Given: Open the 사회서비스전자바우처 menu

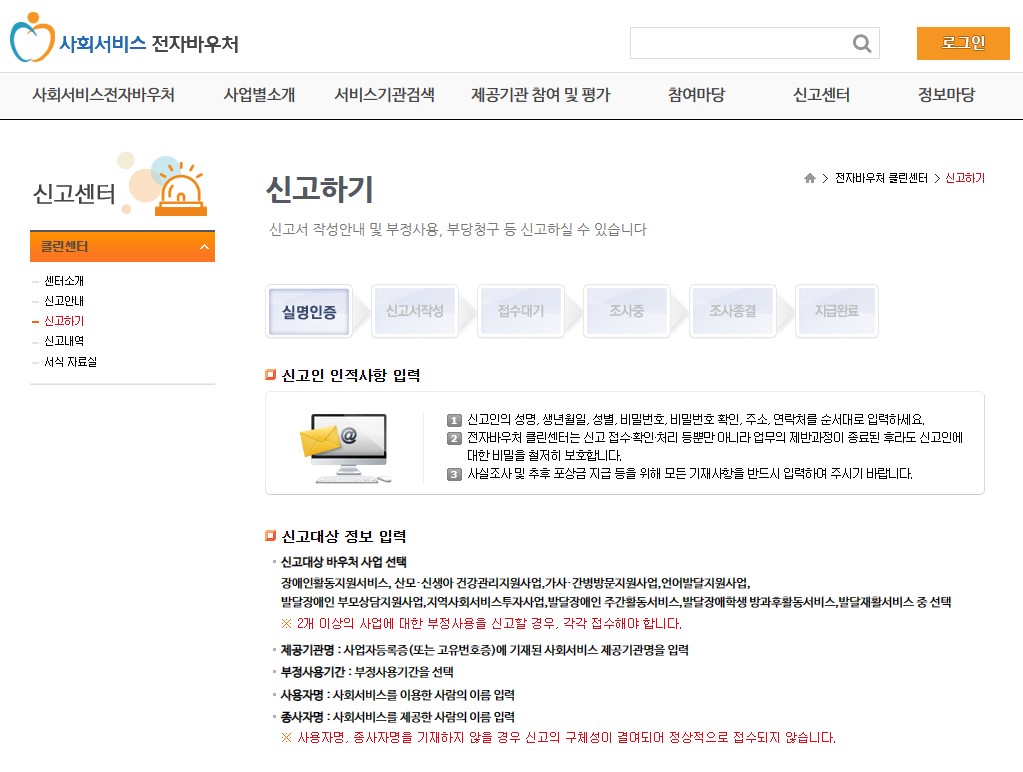Looking at the screenshot, I should point(103,95).
